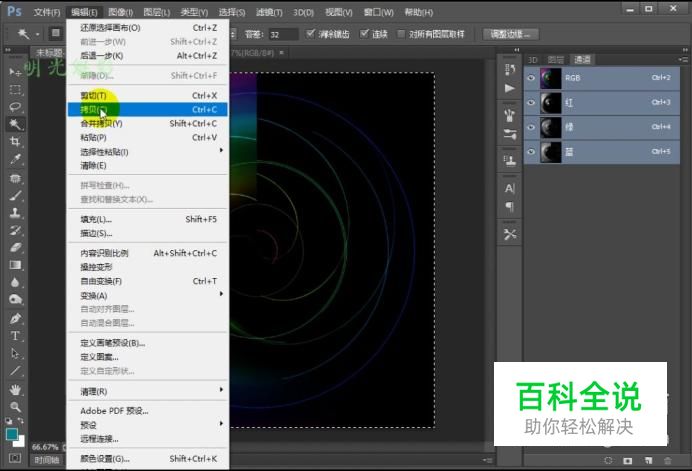
Task: Uncheck the 连续 checkbox
Action: [x=364, y=34]
